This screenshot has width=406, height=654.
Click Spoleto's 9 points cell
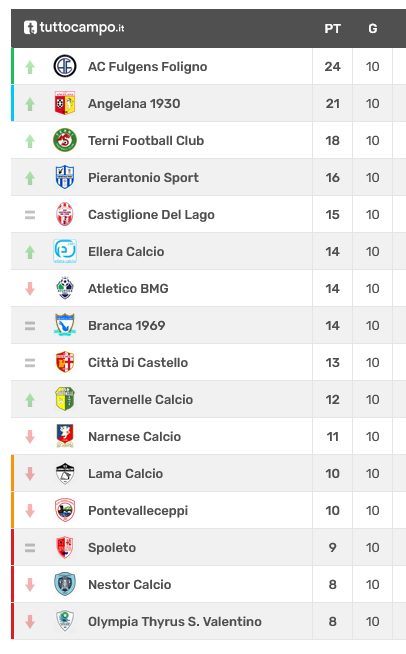(x=333, y=547)
